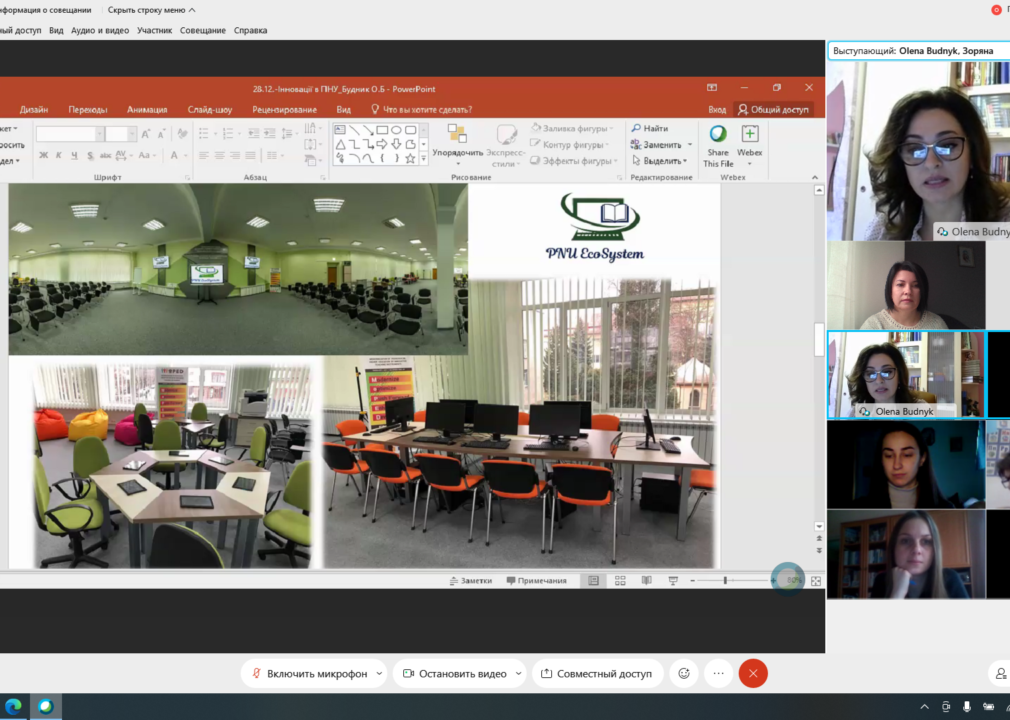Click the red leave meeting button
This screenshot has height=720, width=1010.
pos(753,674)
